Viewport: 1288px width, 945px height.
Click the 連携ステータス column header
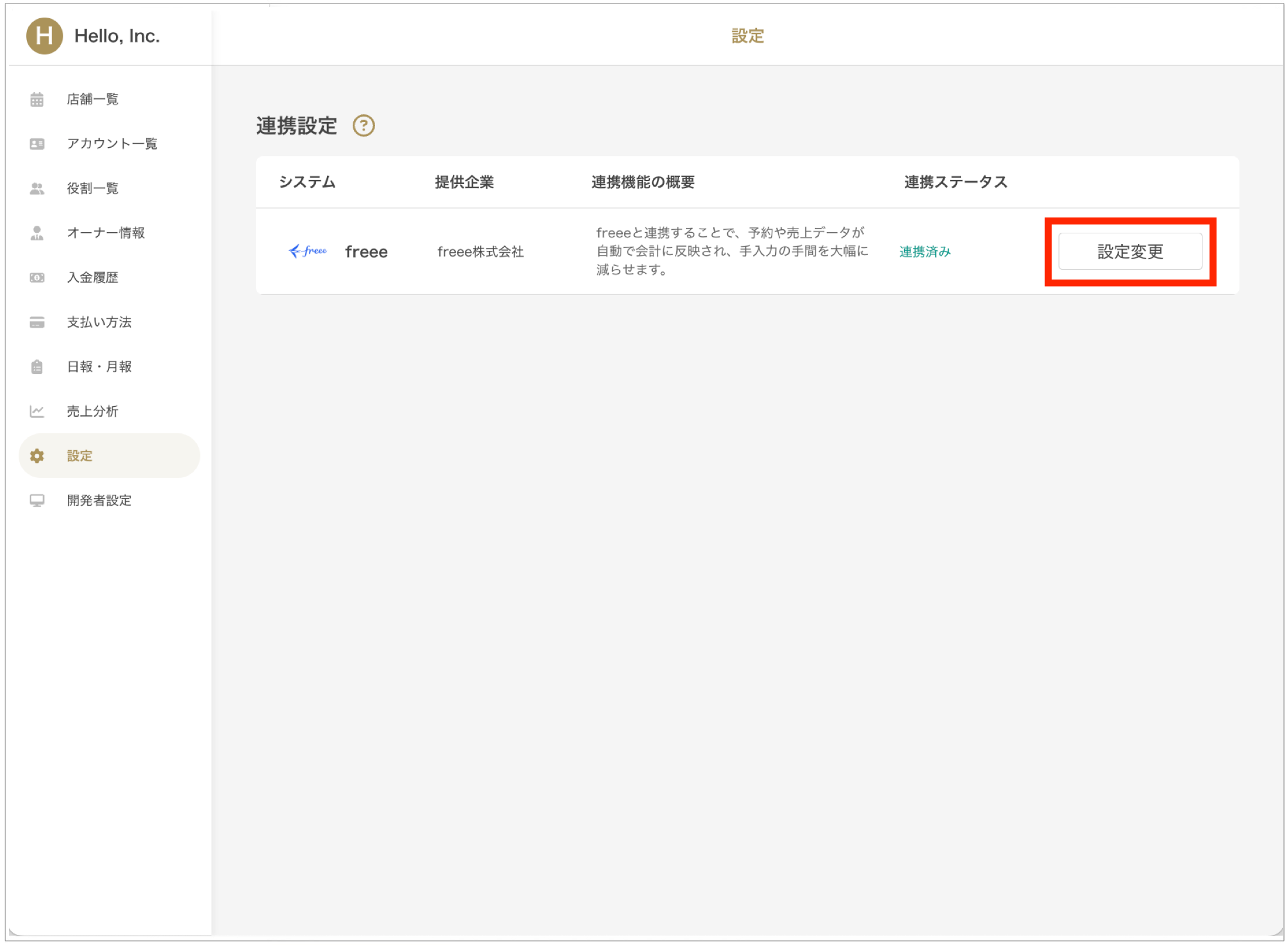click(x=955, y=182)
